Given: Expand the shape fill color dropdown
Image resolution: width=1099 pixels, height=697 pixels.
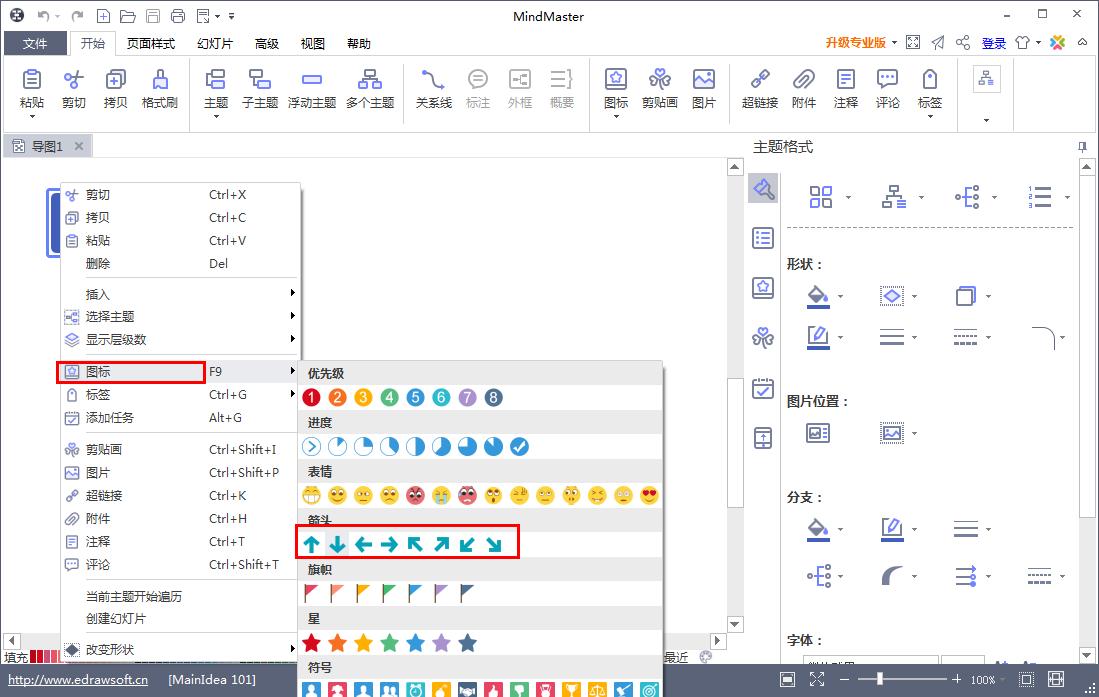Looking at the screenshot, I should (840, 297).
